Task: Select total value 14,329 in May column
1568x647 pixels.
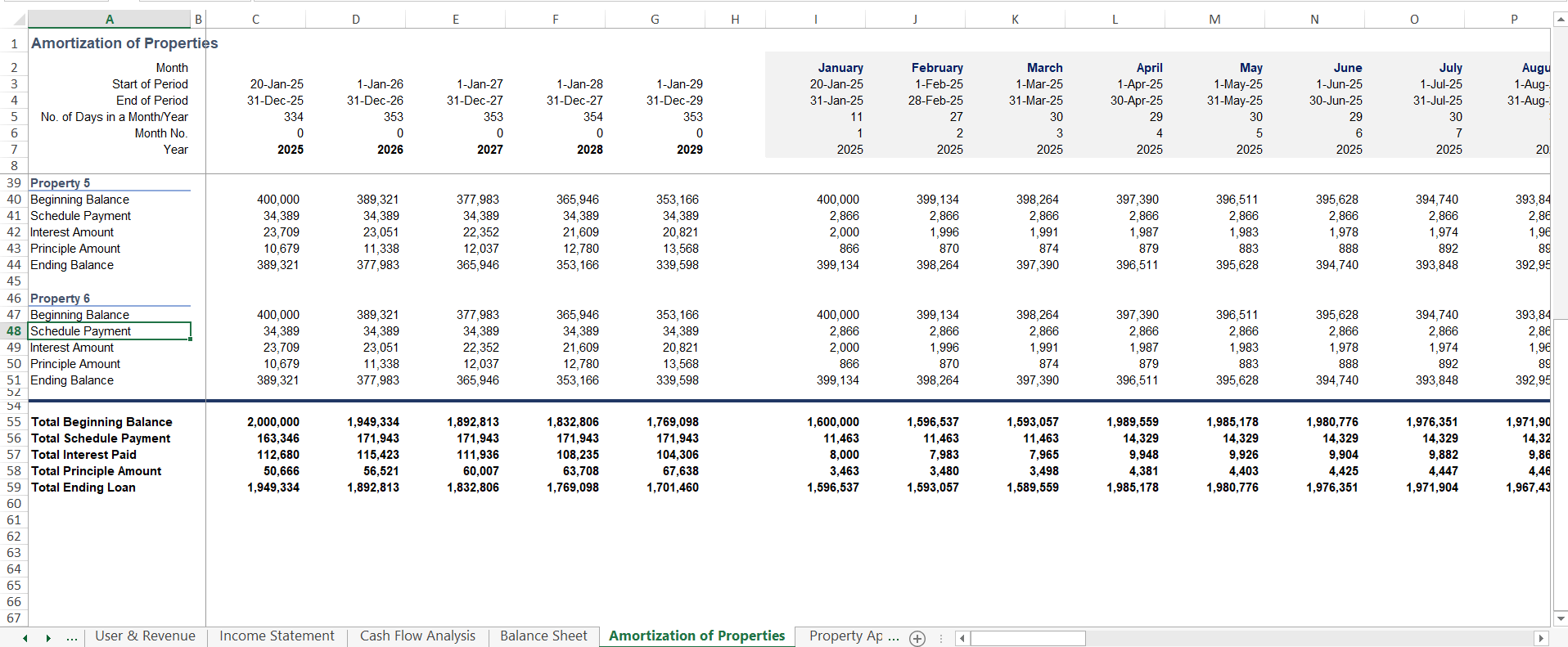Action: (x=1215, y=438)
